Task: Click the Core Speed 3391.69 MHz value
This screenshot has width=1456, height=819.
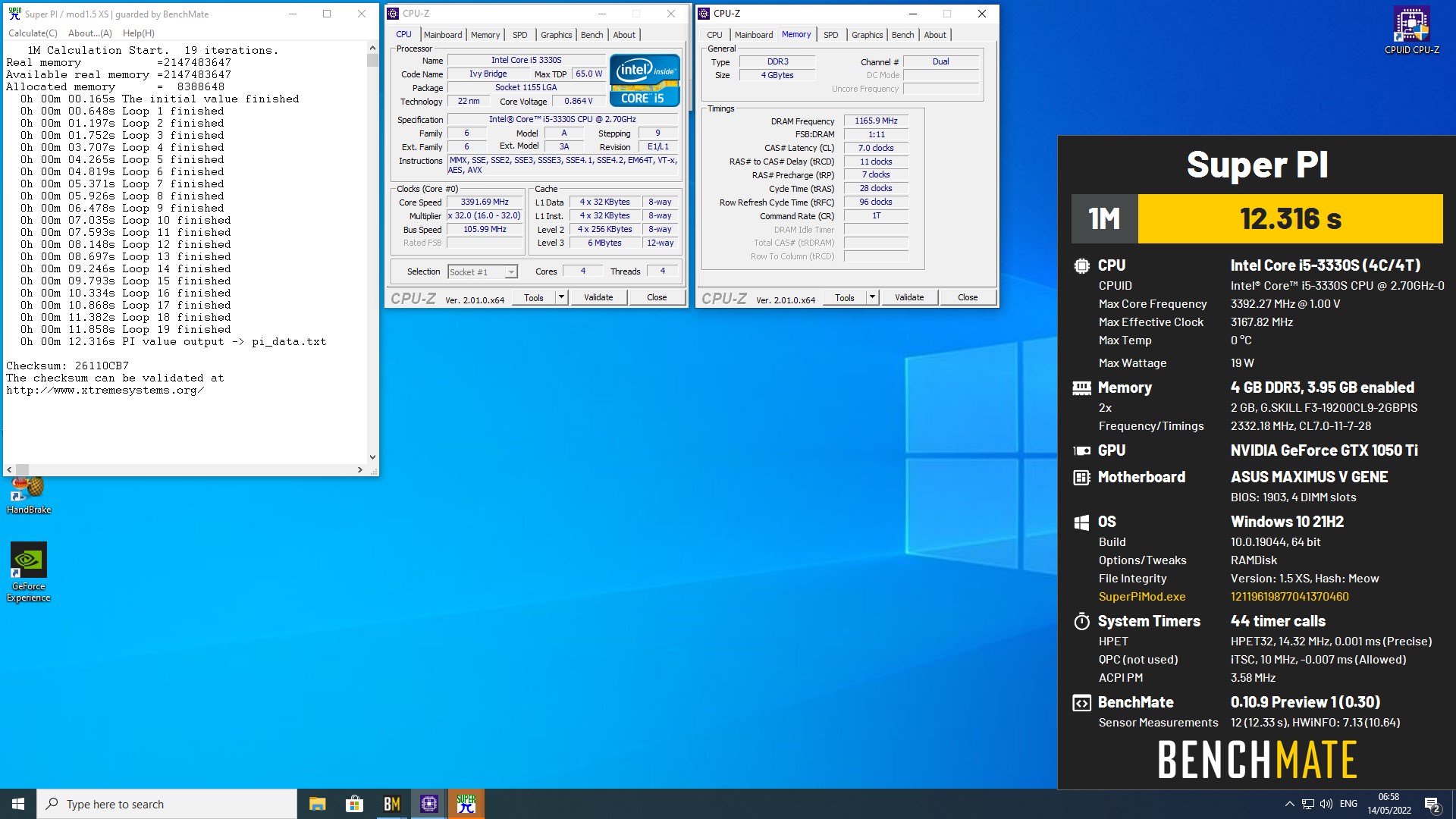Action: pos(485,202)
